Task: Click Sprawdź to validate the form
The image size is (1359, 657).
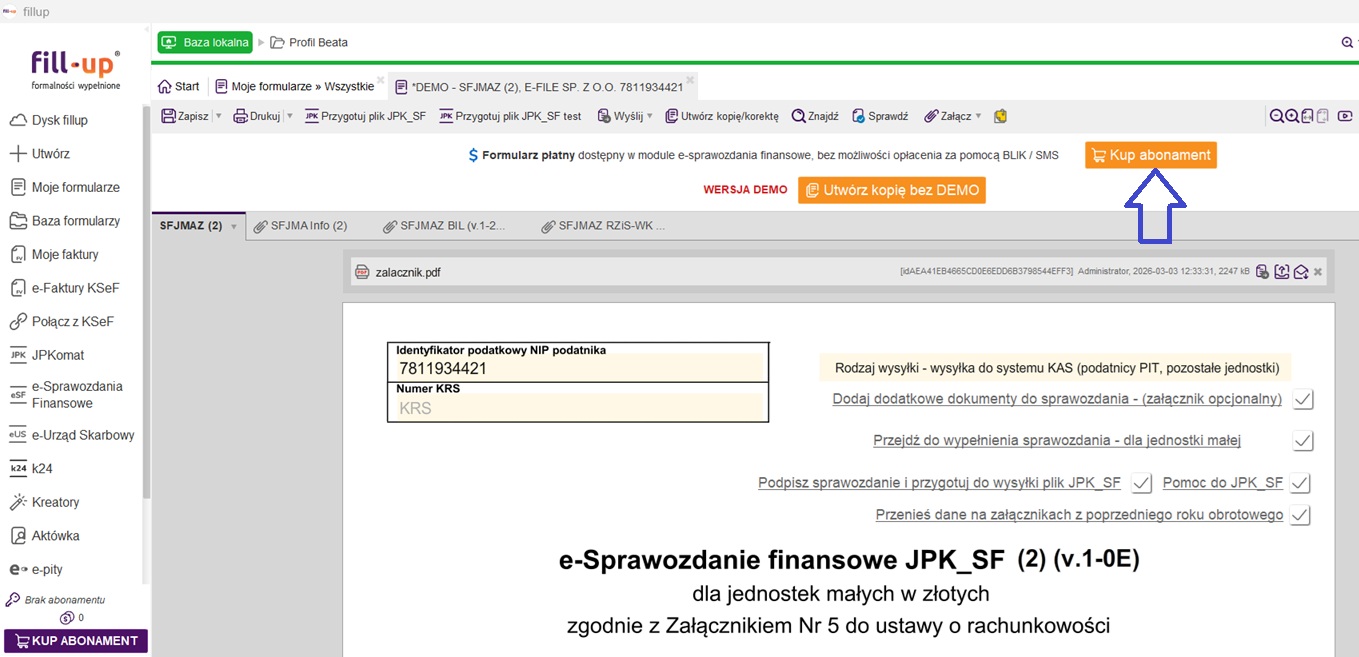Action: [x=879, y=116]
